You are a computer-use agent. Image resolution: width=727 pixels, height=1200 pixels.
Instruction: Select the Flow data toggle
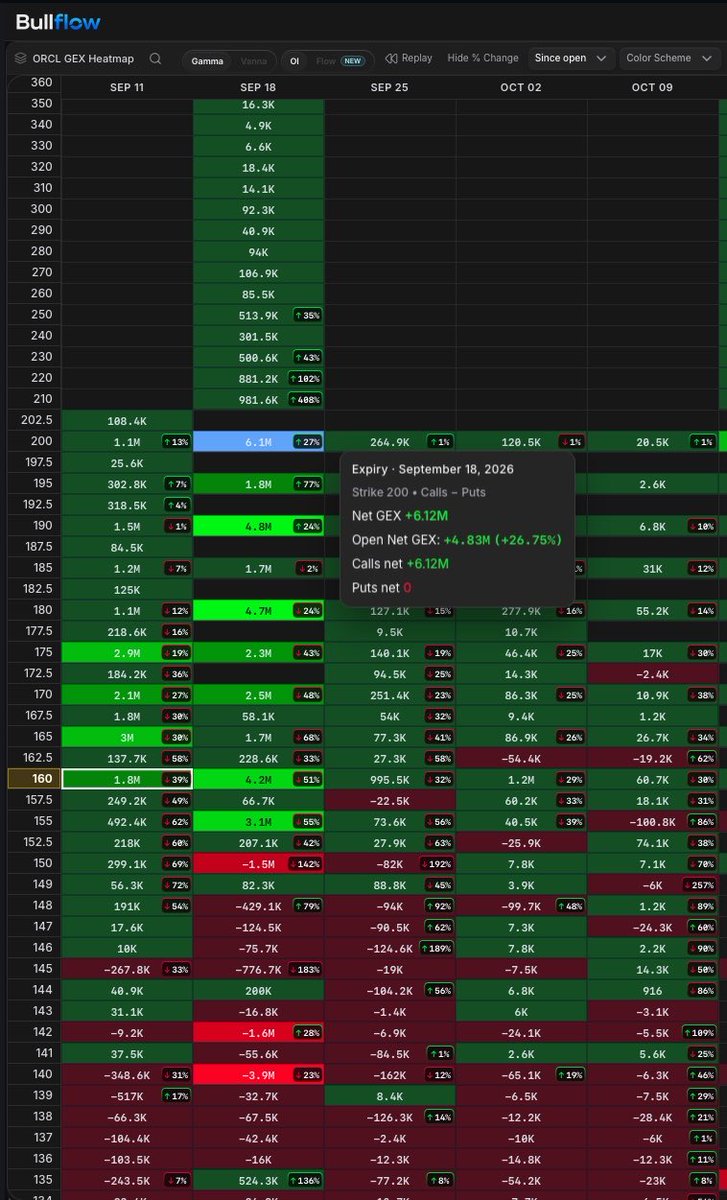click(325, 61)
